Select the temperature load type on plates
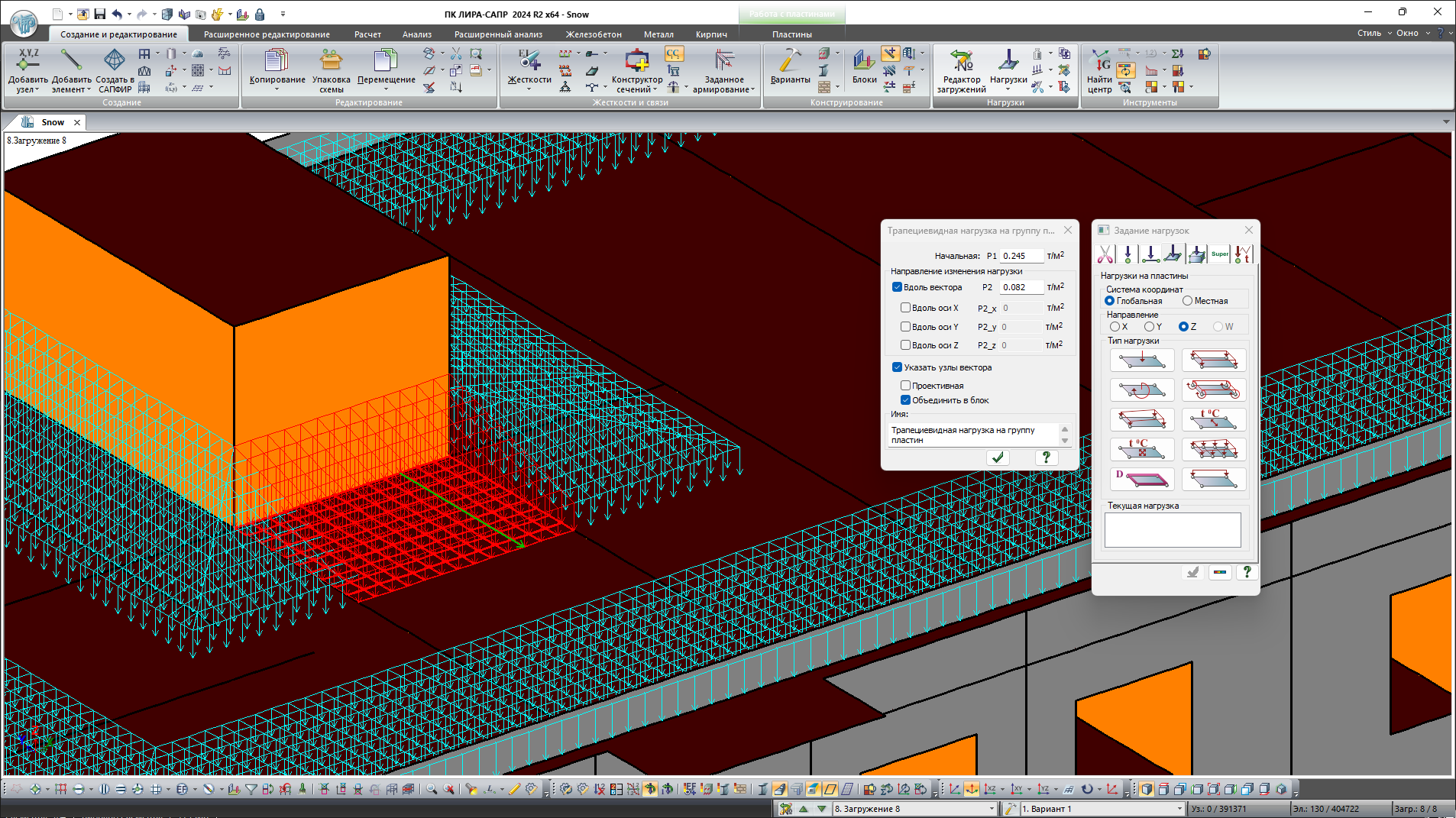Image resolution: width=1456 pixels, height=818 pixels. [x=1213, y=419]
